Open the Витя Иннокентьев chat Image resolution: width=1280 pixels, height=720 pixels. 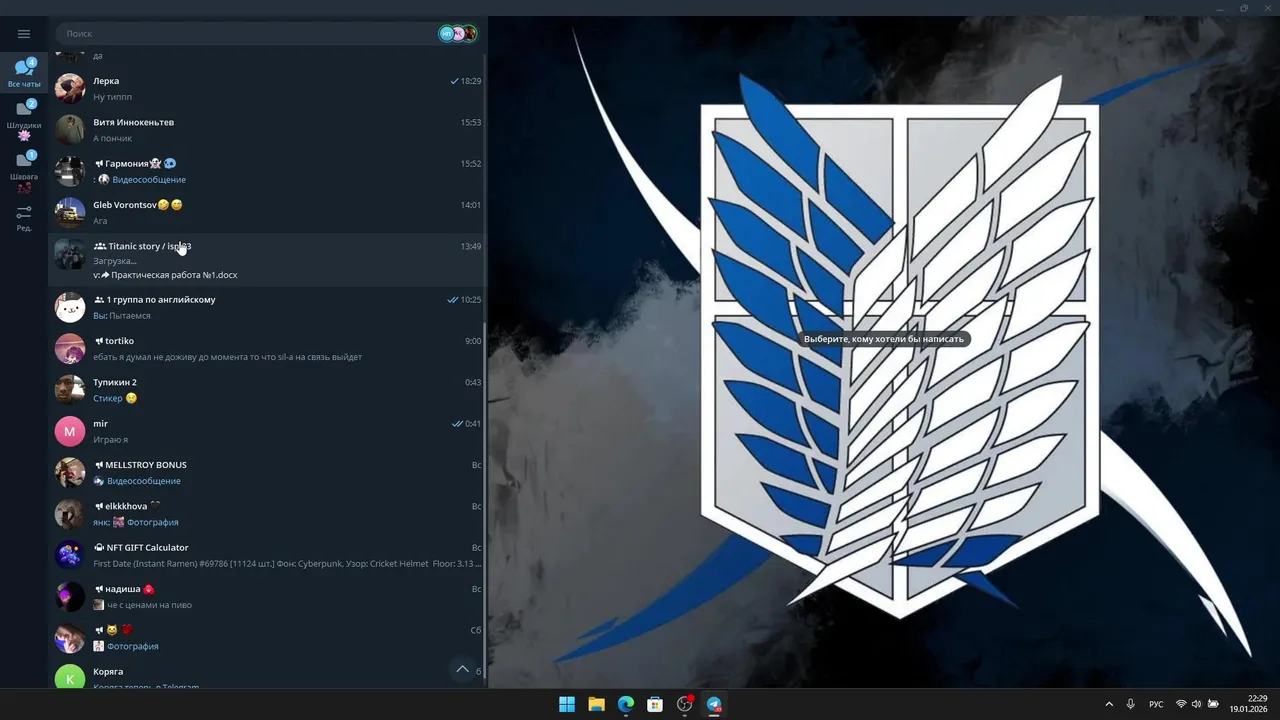pyautogui.click(x=267, y=130)
